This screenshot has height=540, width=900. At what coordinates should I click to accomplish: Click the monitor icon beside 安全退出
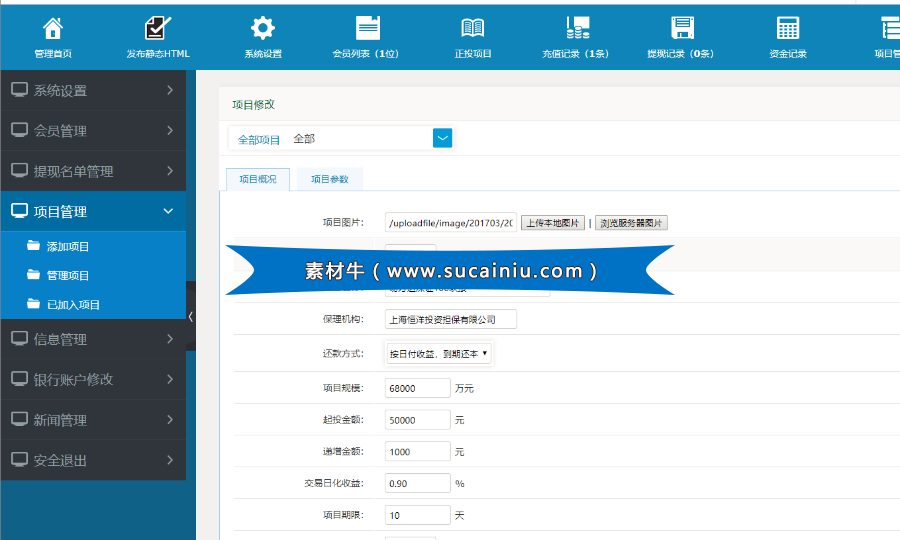point(20,460)
